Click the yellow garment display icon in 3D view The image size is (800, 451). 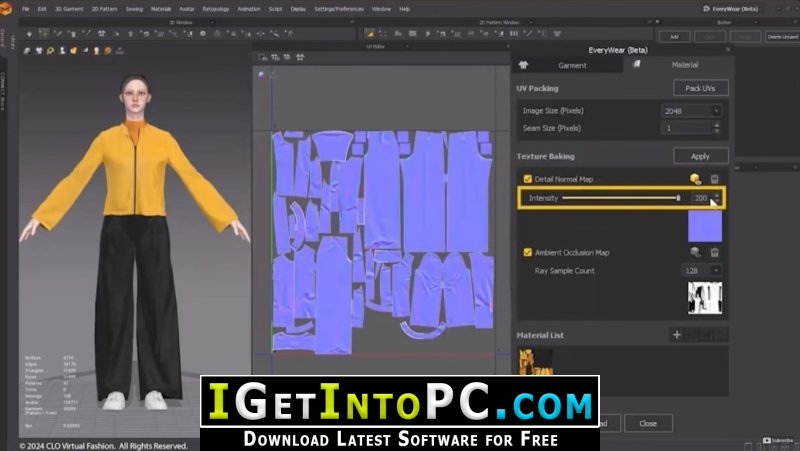point(74,51)
